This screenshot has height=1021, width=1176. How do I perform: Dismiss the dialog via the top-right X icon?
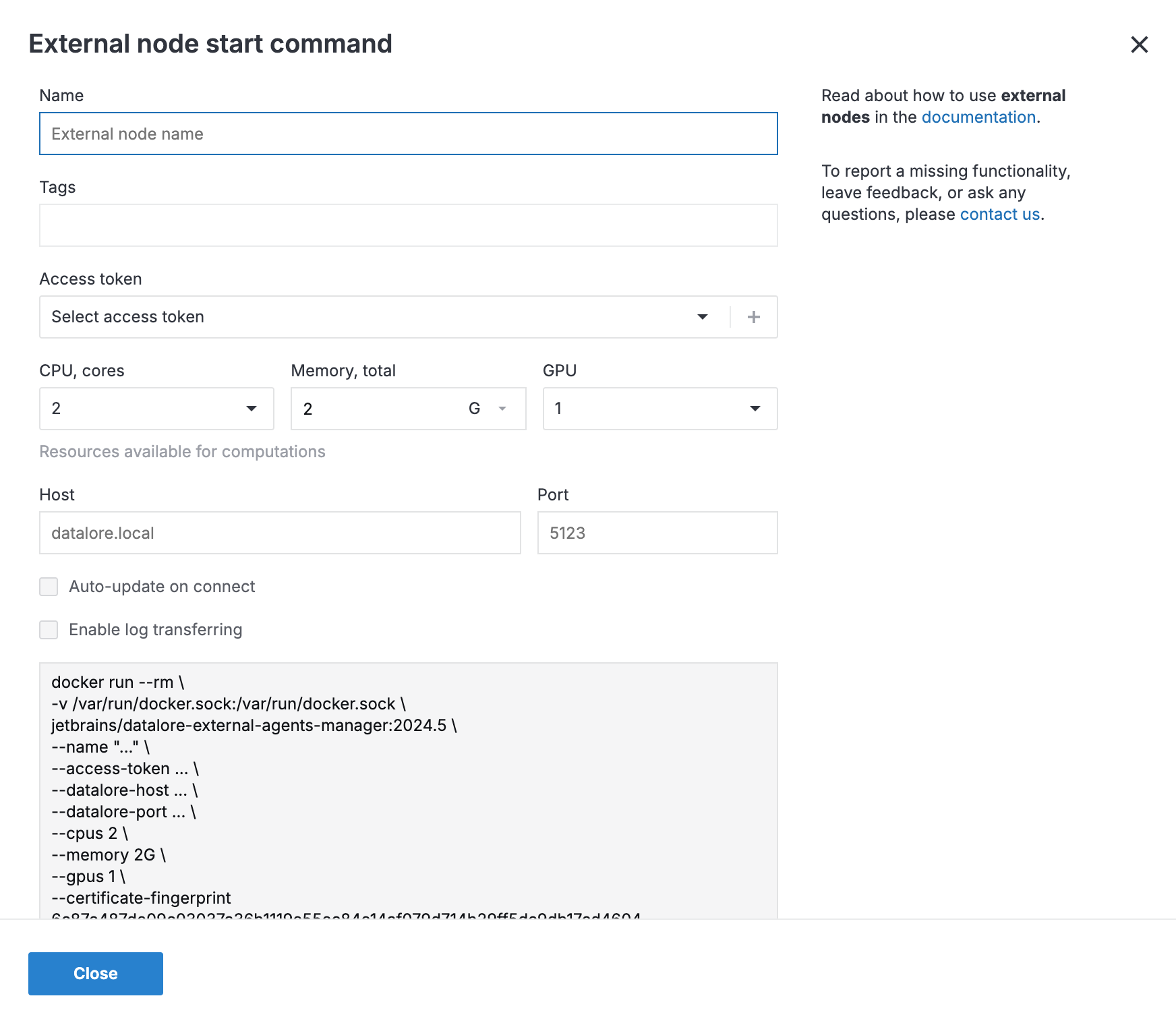(1139, 45)
